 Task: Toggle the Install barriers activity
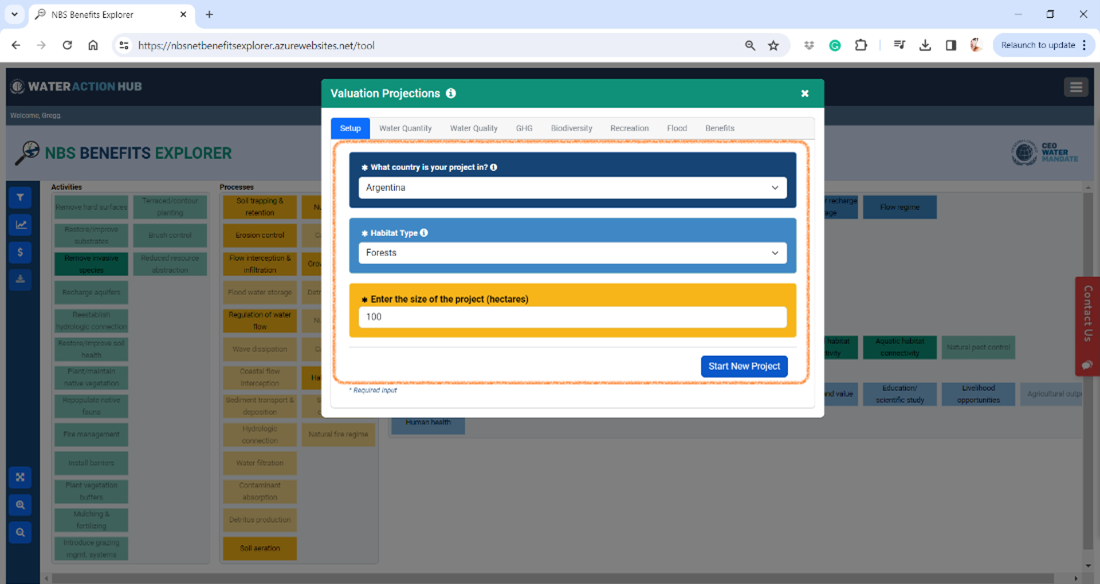(x=91, y=463)
